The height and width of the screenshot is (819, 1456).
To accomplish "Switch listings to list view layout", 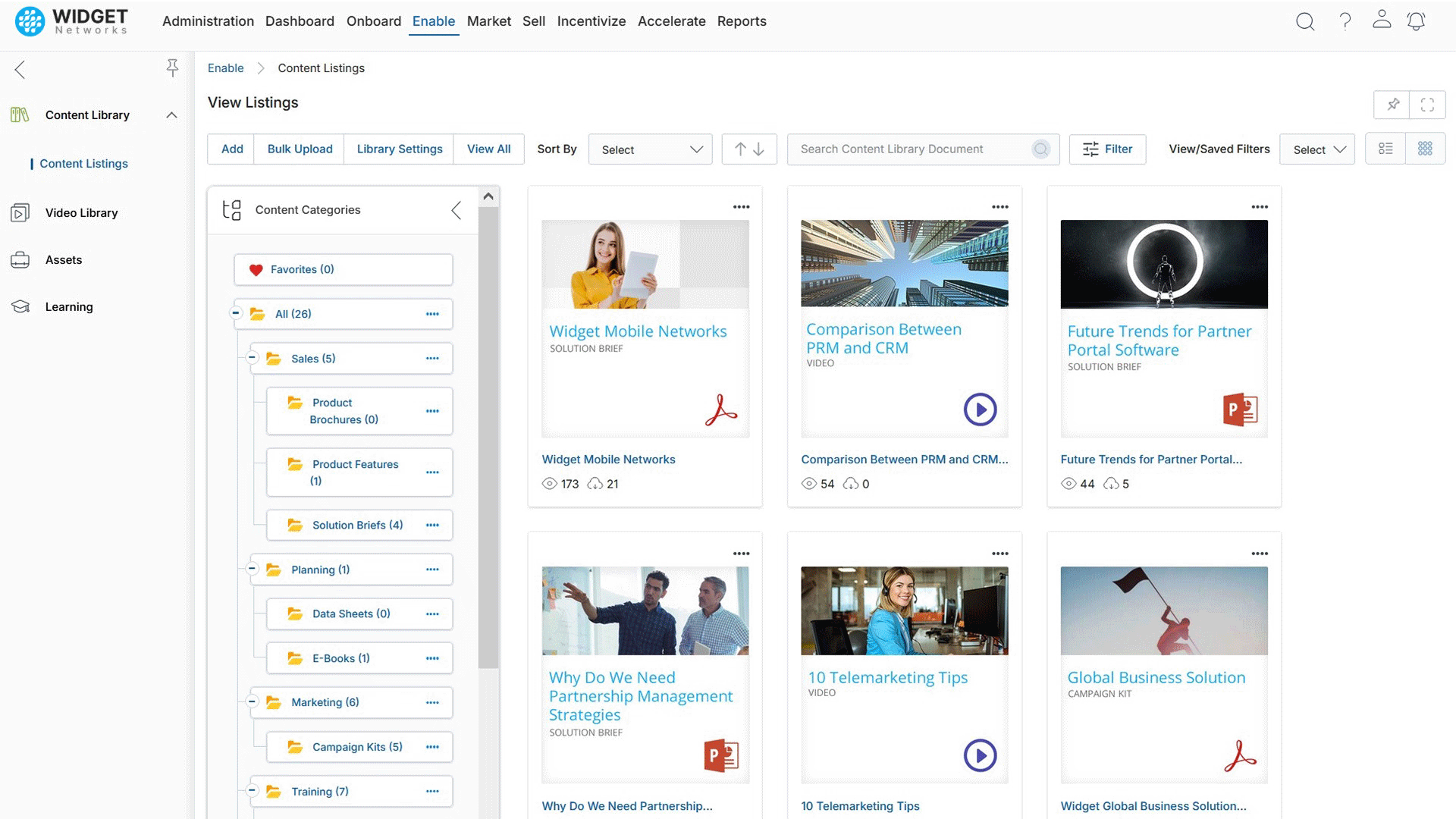I will [1385, 149].
